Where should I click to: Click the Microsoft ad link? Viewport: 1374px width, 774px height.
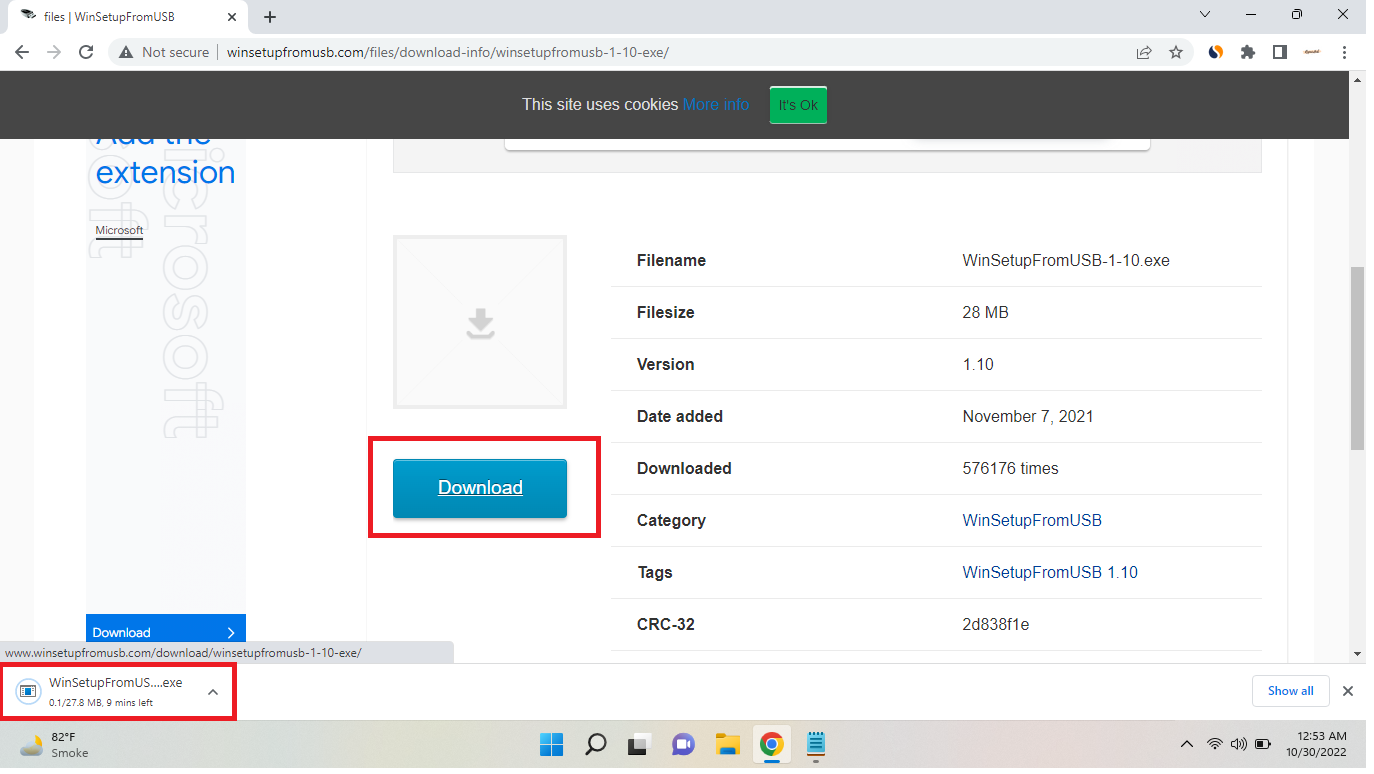pos(119,230)
